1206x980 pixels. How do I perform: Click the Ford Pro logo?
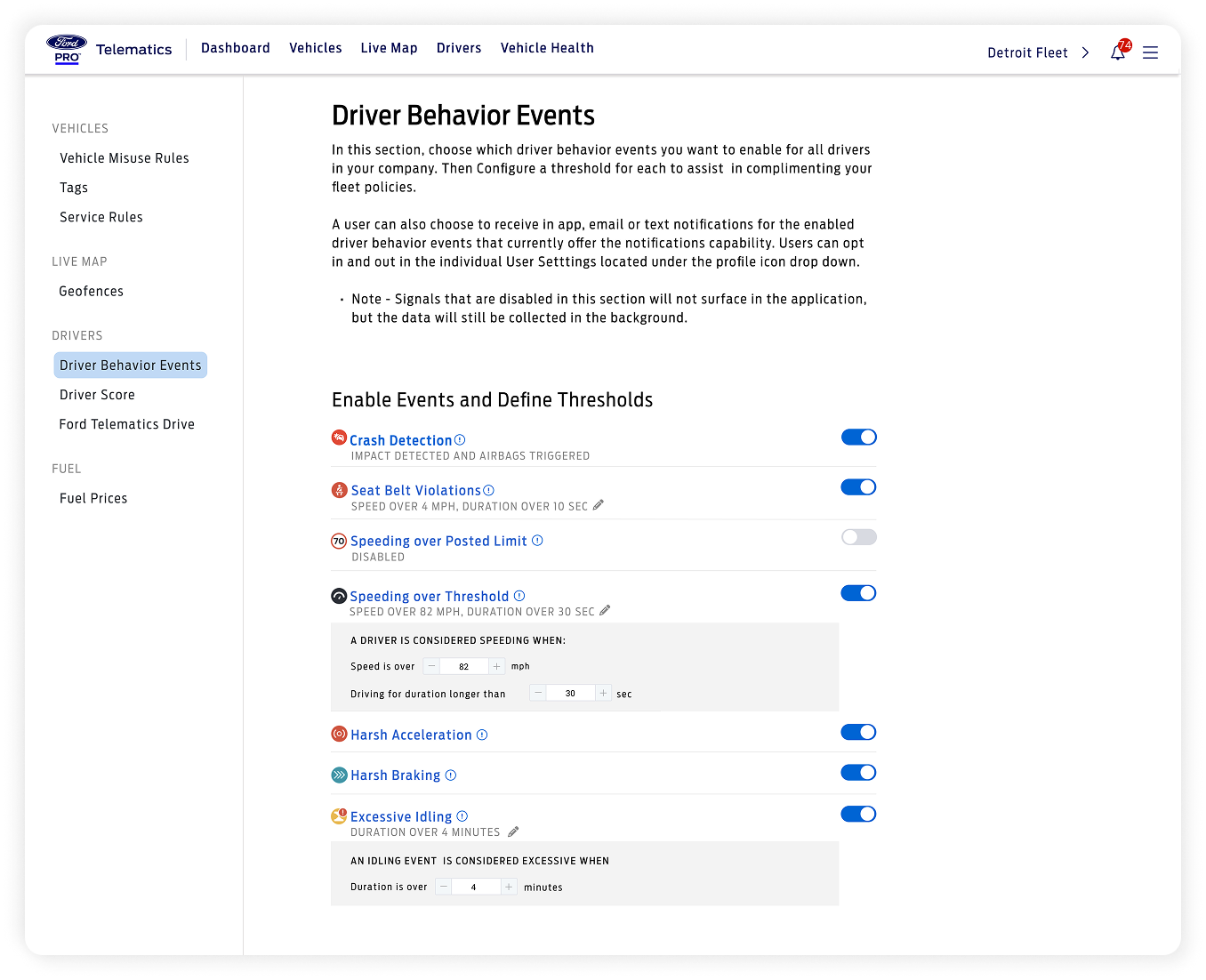(67, 49)
